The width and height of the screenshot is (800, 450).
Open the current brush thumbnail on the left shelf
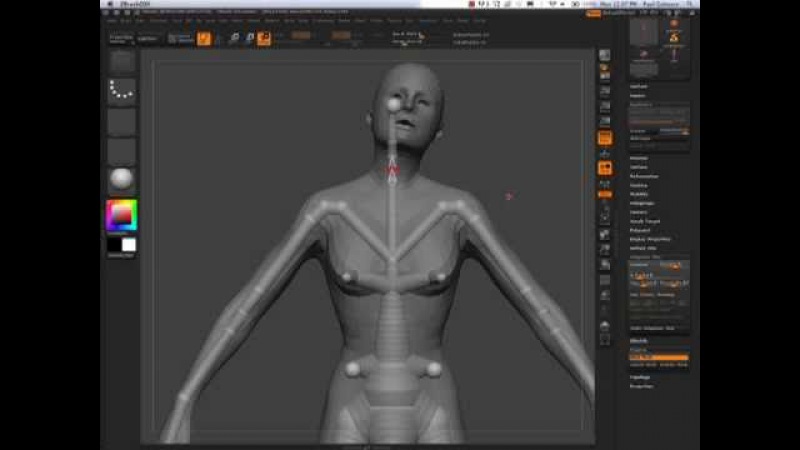(122, 61)
